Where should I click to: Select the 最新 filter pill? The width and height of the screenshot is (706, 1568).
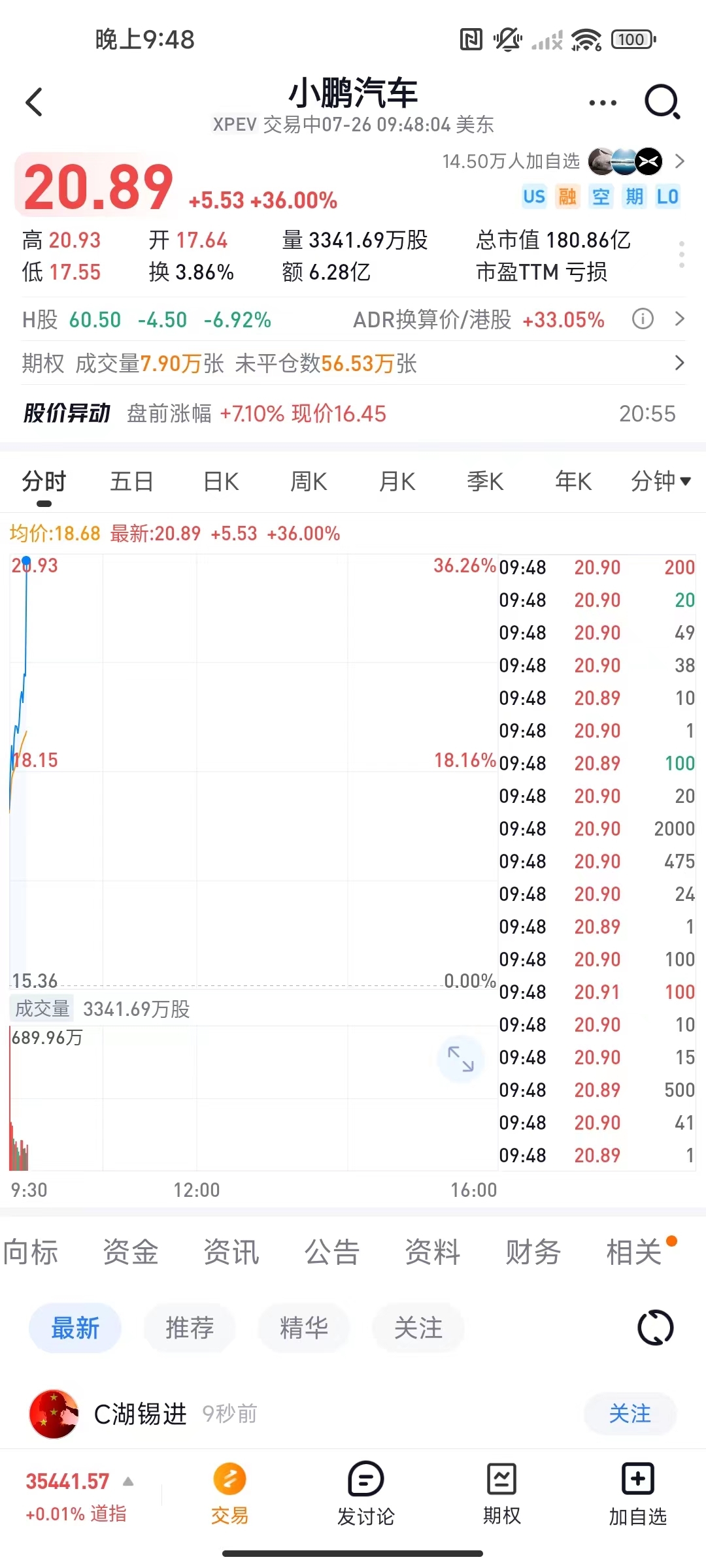(x=75, y=1328)
